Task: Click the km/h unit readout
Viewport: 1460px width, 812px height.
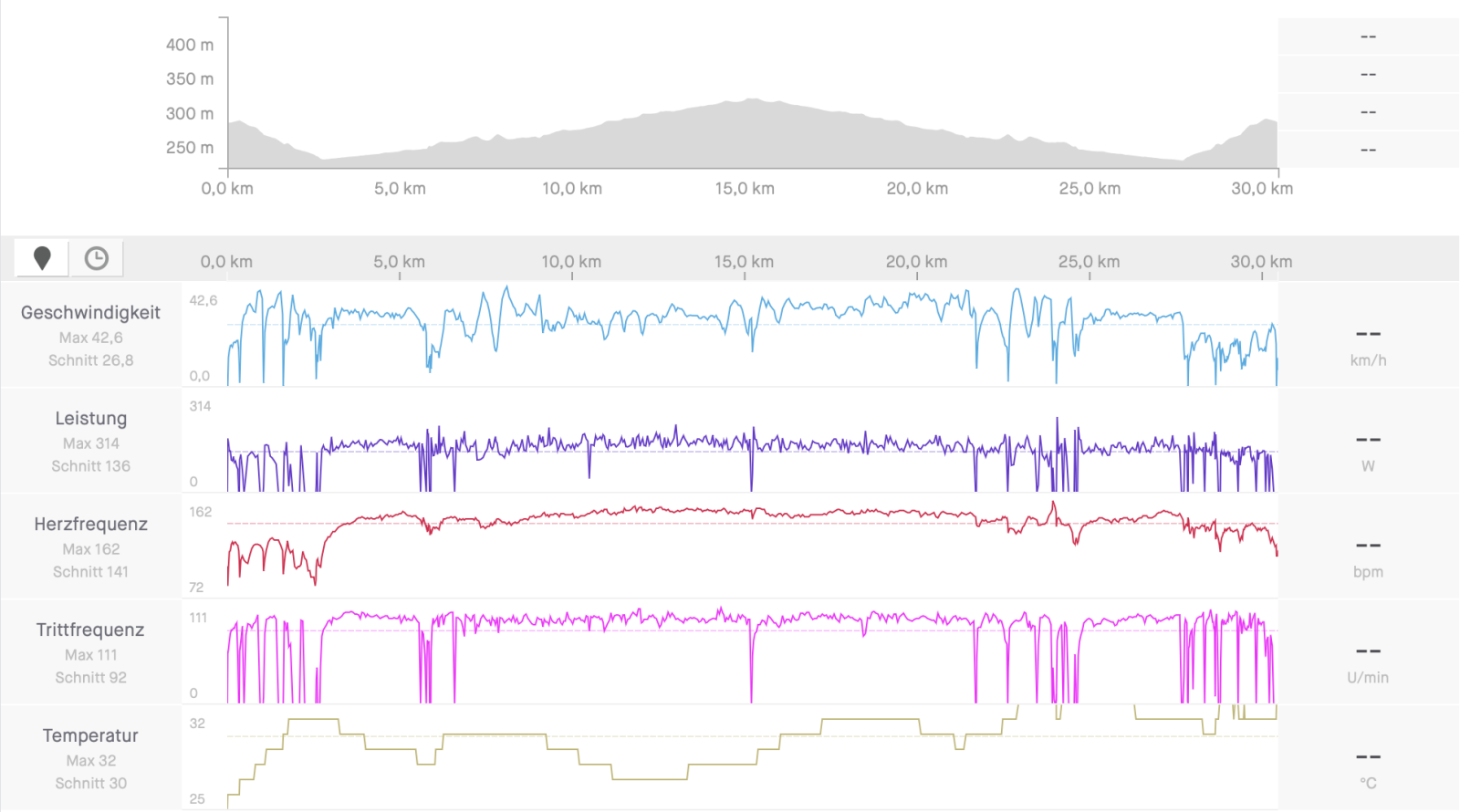Action: 1368,360
